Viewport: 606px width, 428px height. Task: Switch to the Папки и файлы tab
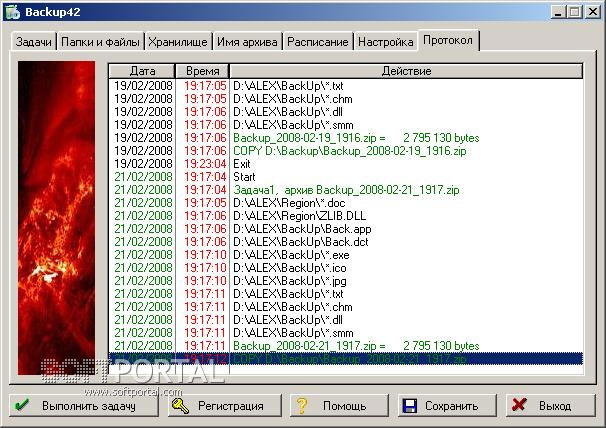click(x=100, y=41)
